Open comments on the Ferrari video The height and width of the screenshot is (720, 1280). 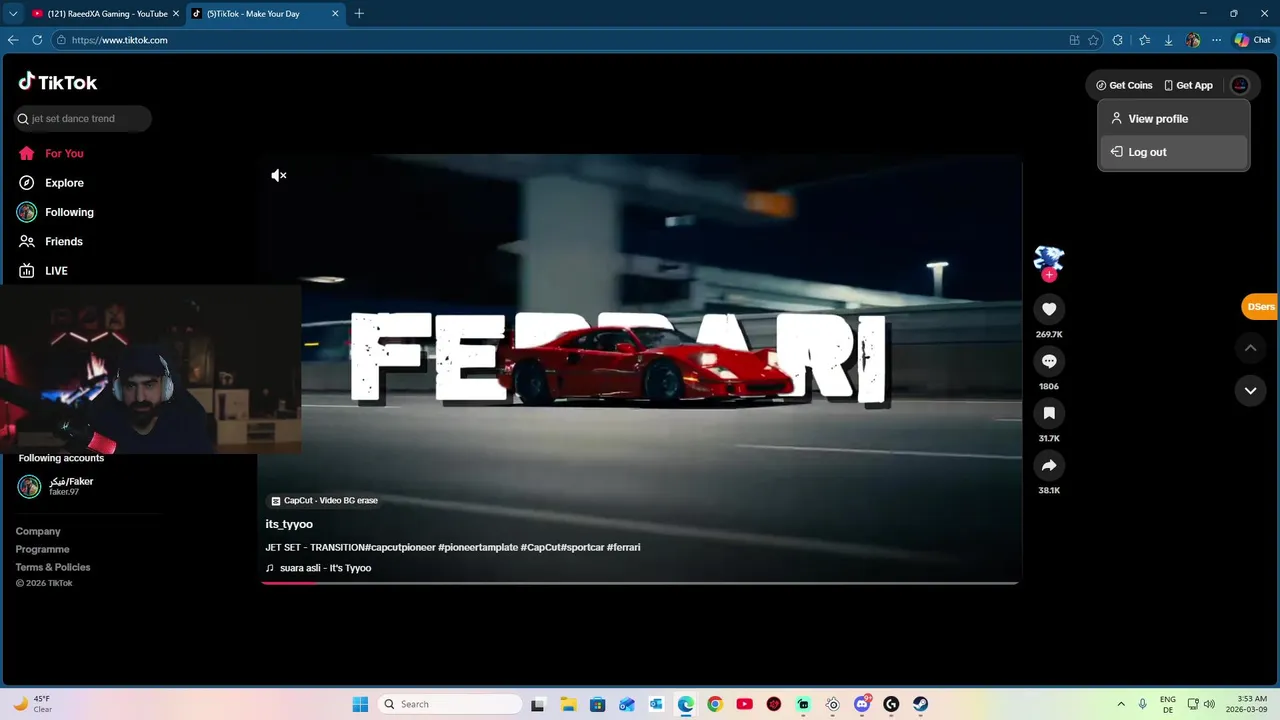point(1049,361)
